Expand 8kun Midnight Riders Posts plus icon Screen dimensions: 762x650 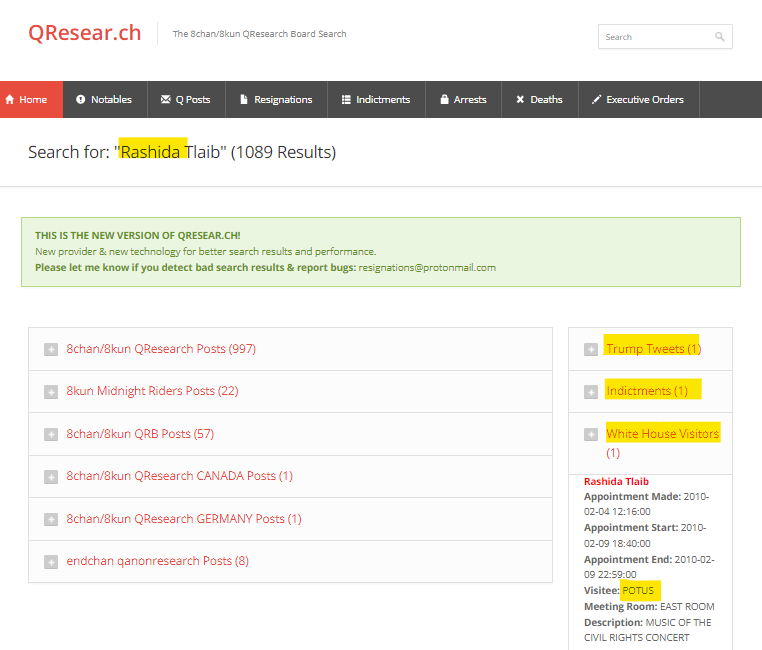point(51,392)
